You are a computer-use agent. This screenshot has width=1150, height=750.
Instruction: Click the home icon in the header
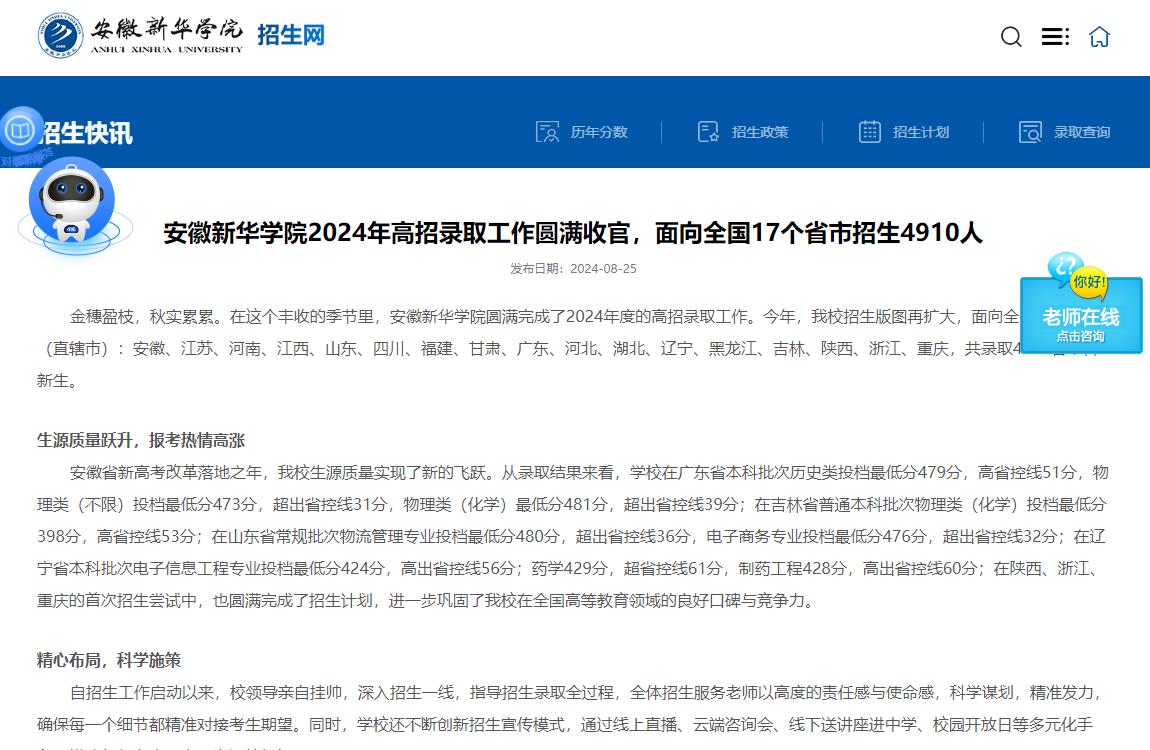pyautogui.click(x=1099, y=36)
